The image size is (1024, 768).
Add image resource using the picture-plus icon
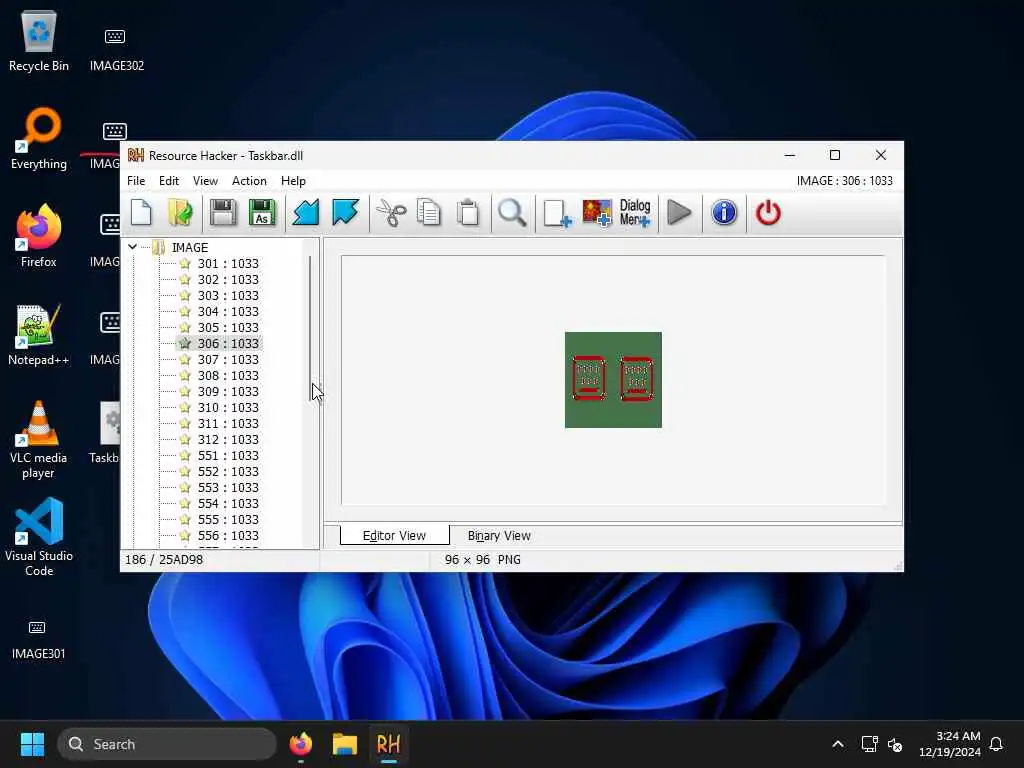click(597, 213)
